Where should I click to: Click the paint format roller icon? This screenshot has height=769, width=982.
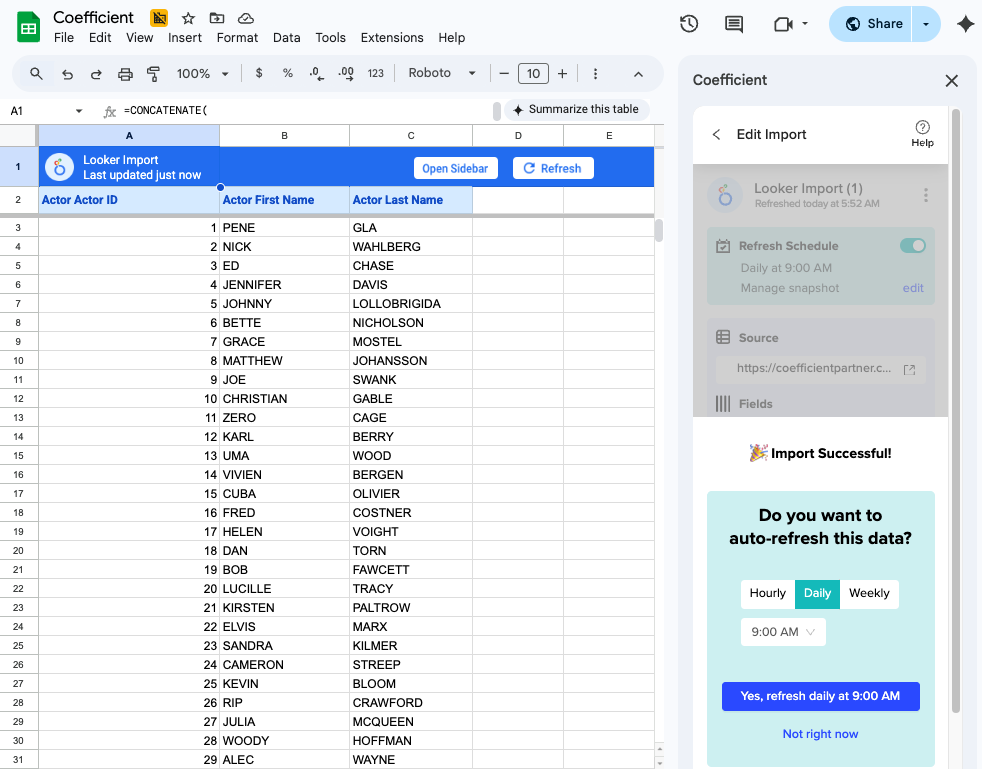point(154,74)
